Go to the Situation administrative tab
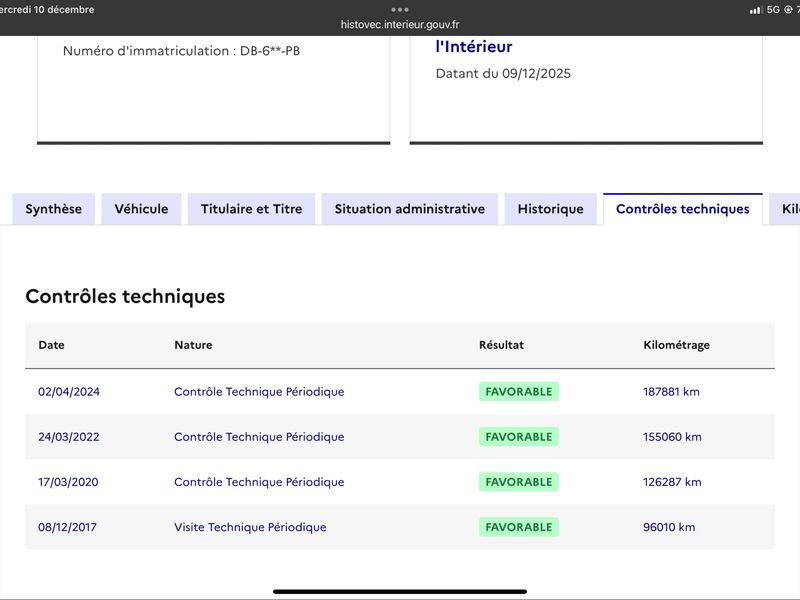The width and height of the screenshot is (800, 600). [x=409, y=209]
